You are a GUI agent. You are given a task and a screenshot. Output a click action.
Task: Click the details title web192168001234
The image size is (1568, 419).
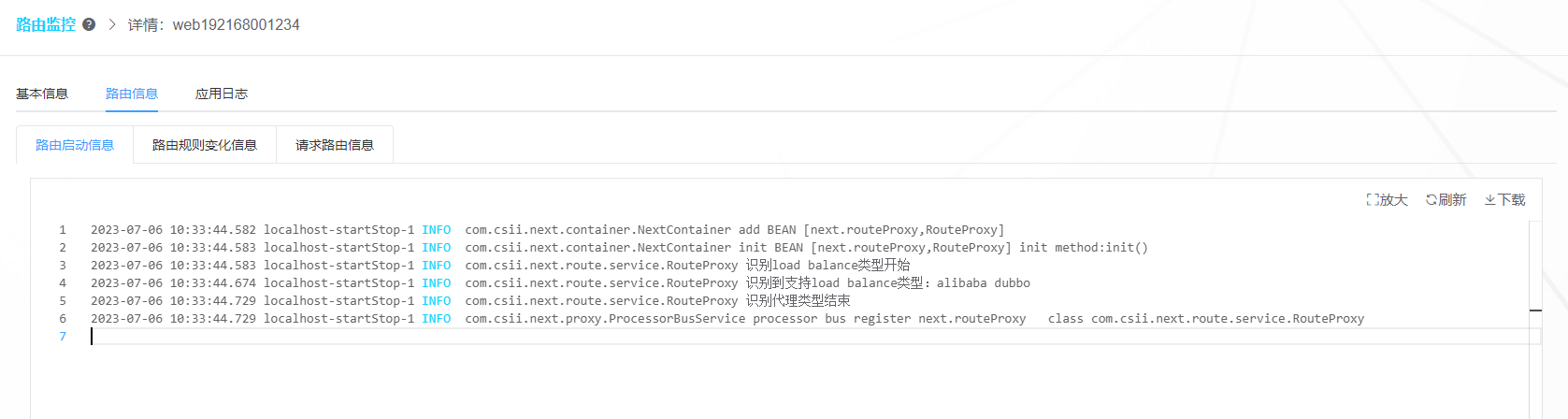(x=237, y=24)
